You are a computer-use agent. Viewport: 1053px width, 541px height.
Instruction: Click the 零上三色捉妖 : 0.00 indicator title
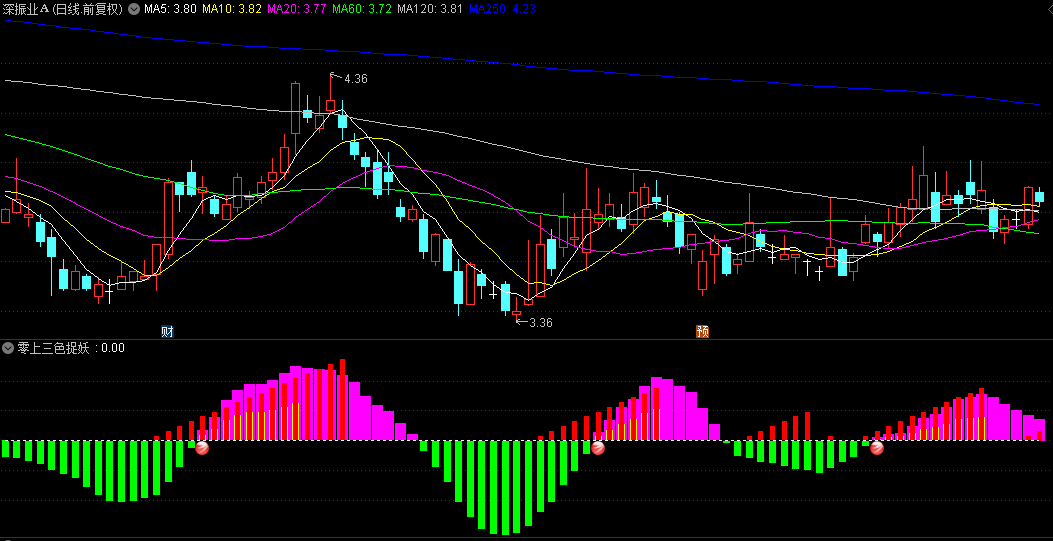71,348
